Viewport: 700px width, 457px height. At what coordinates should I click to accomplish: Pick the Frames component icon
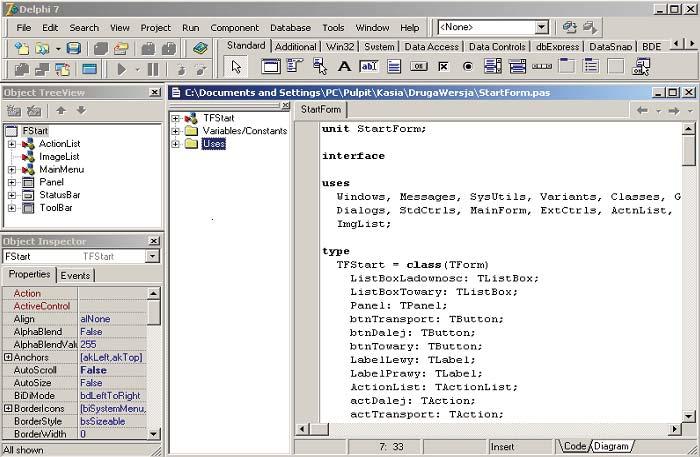271,66
